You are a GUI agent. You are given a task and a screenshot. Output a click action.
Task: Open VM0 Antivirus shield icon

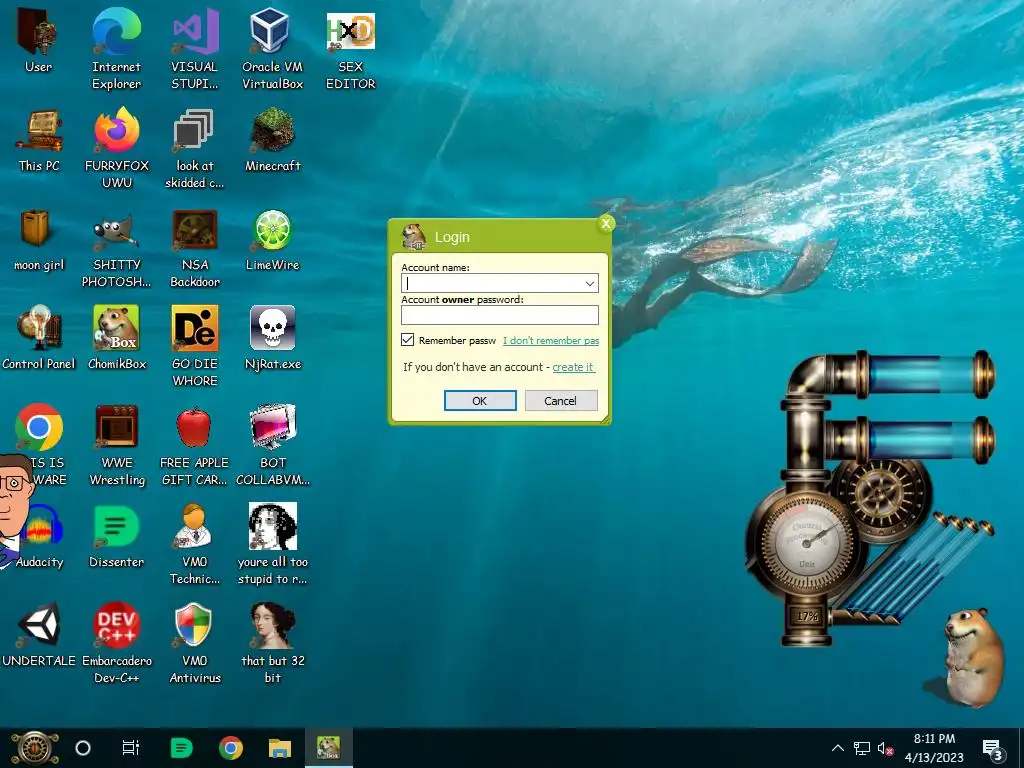[195, 643]
